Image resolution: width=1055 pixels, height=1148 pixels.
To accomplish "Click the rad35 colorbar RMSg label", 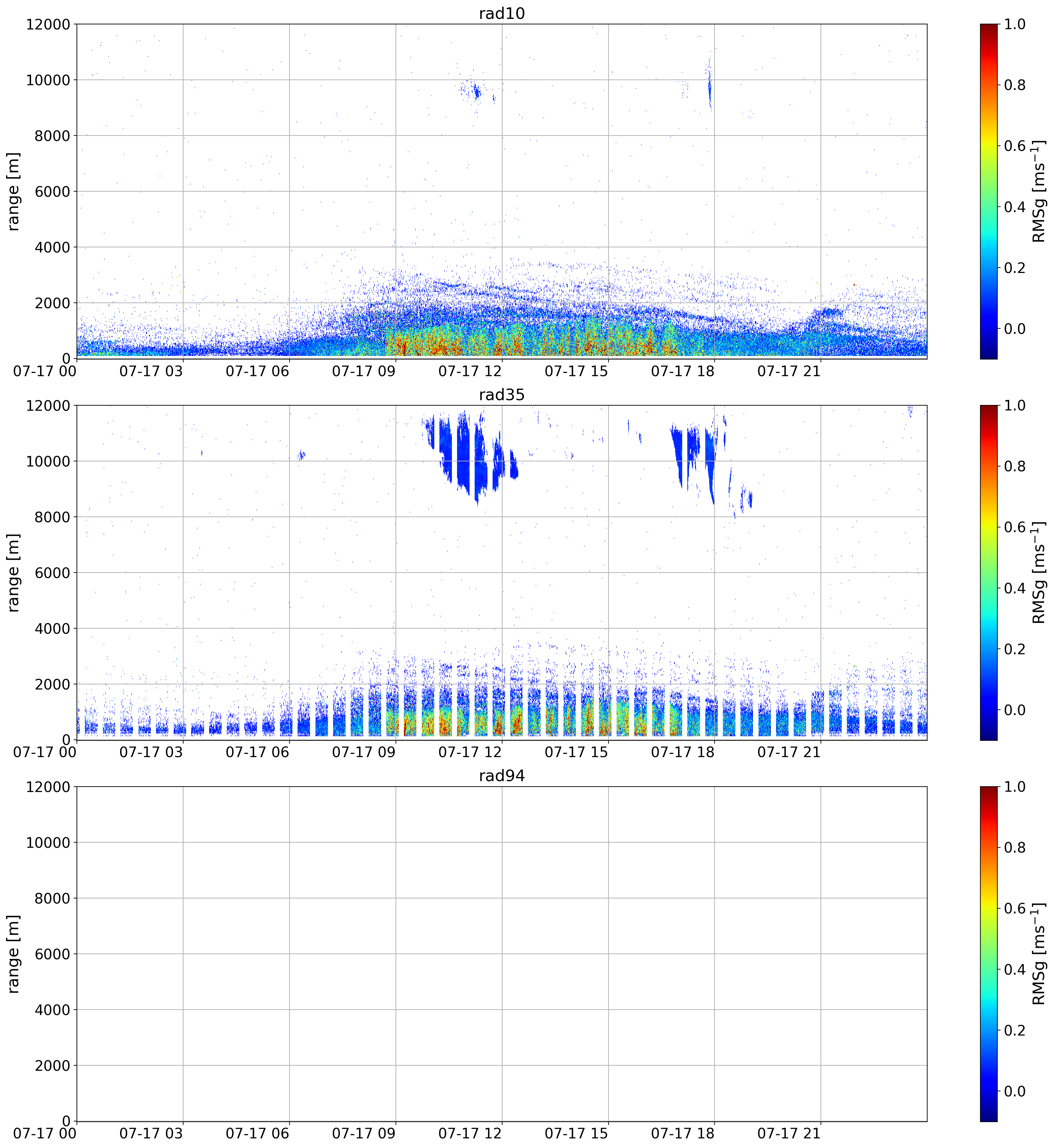I will pyautogui.click(x=1039, y=573).
